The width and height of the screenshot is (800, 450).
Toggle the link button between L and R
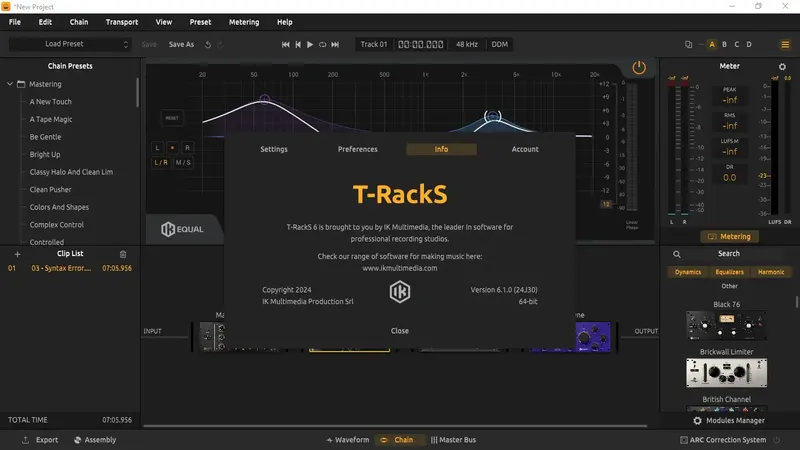[x=172, y=147]
